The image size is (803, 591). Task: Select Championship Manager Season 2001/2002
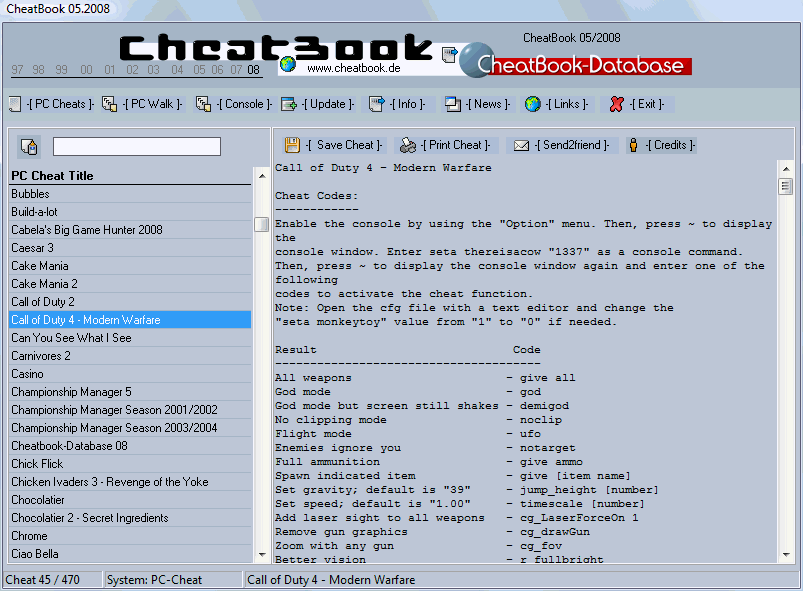(x=131, y=410)
